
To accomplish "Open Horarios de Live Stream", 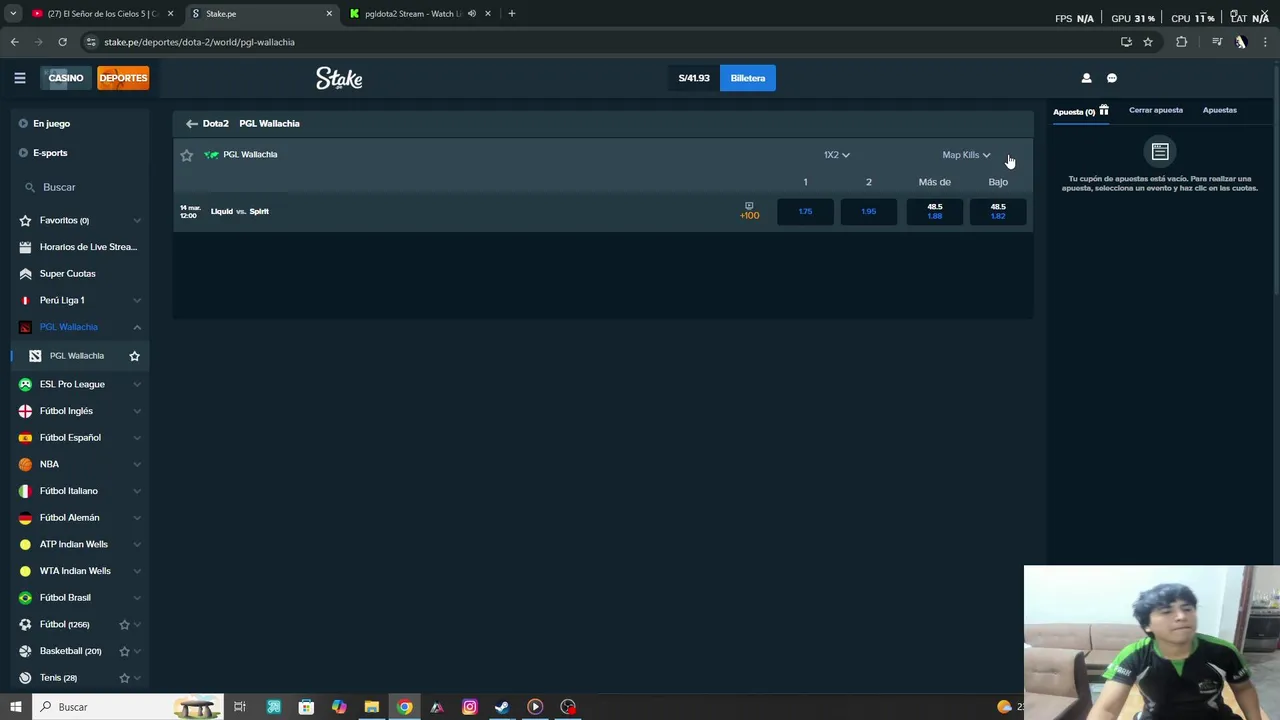I will (88, 247).
